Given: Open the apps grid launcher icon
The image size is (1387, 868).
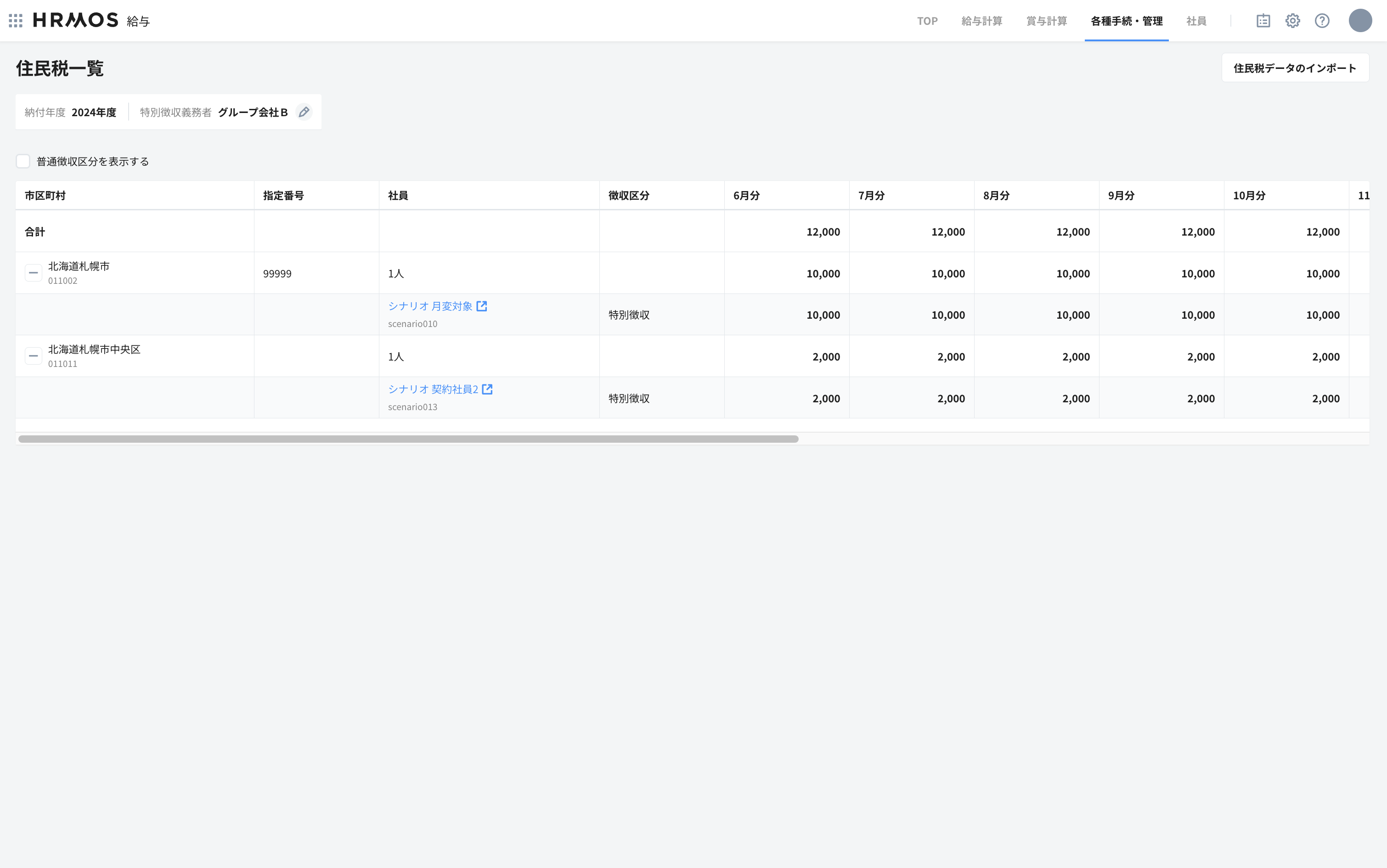Looking at the screenshot, I should pyautogui.click(x=16, y=21).
